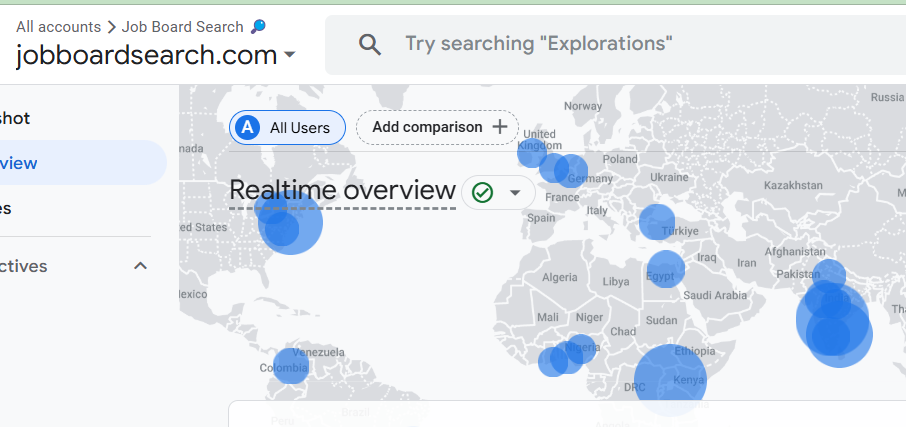Click the large bubble over eastern United States
906x427 pixels.
pos(291,223)
